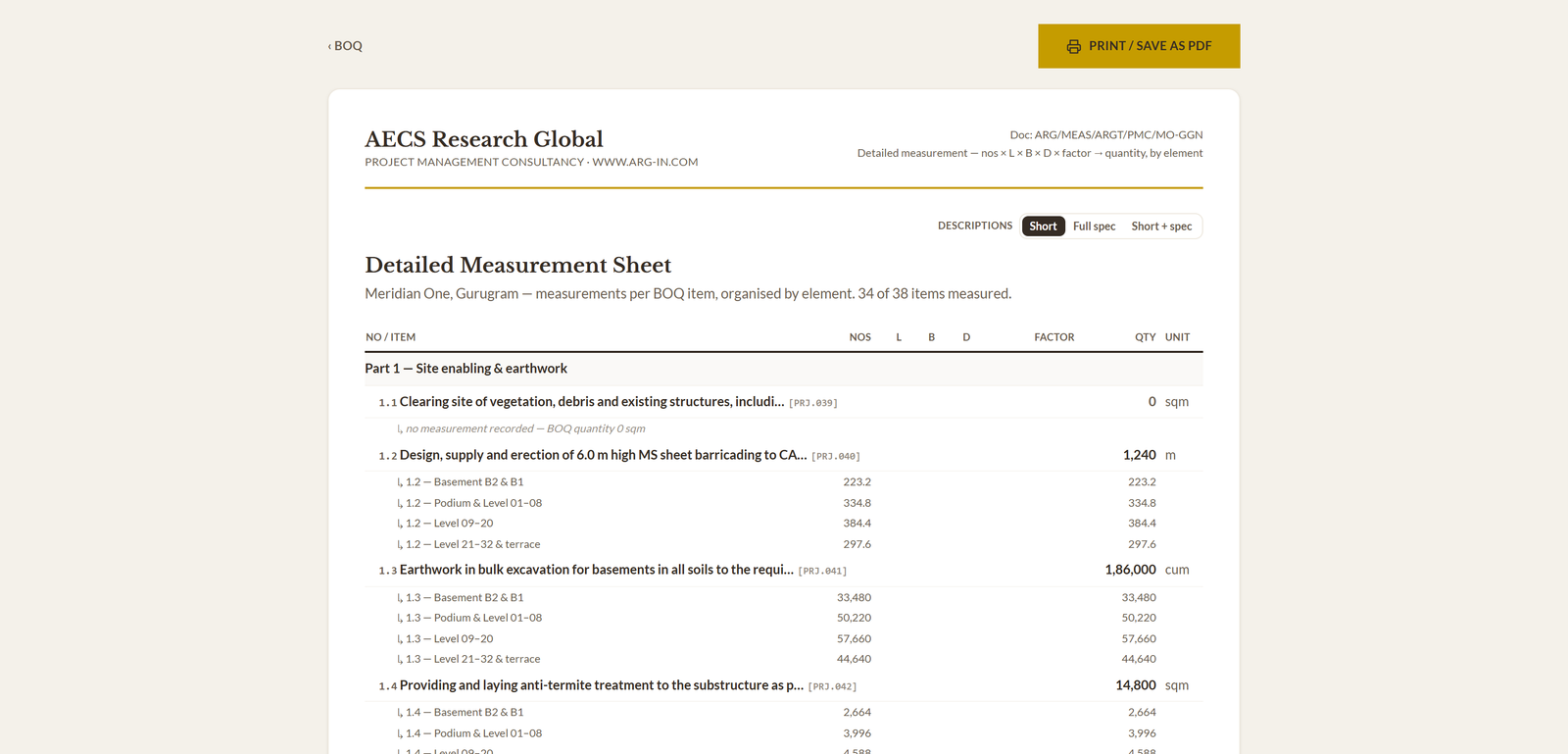Select row 1.4 — Podium & Level 01–08

pyautogui.click(x=783, y=733)
